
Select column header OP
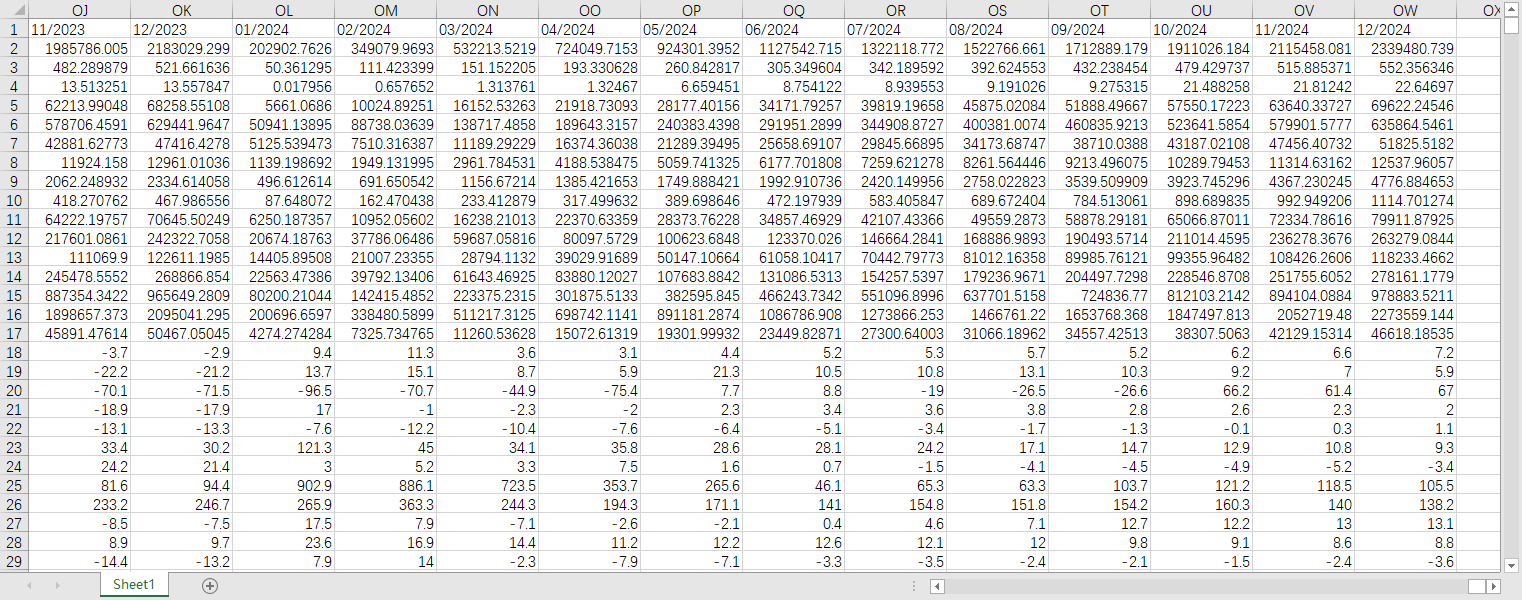point(691,10)
